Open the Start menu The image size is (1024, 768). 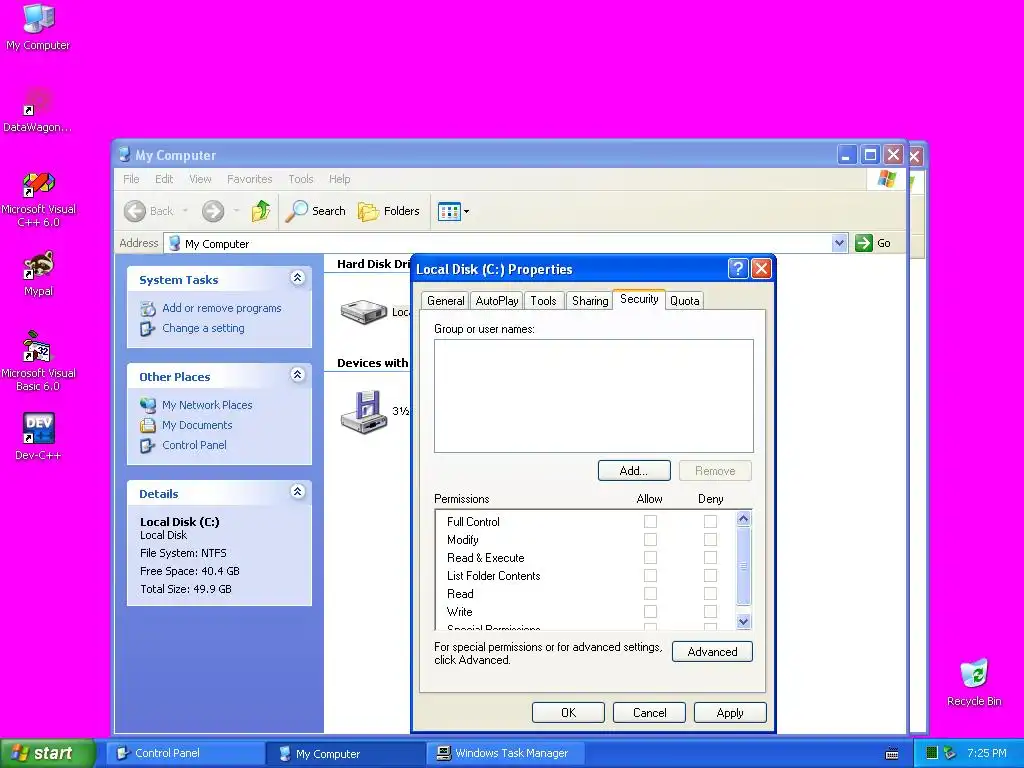pos(47,753)
